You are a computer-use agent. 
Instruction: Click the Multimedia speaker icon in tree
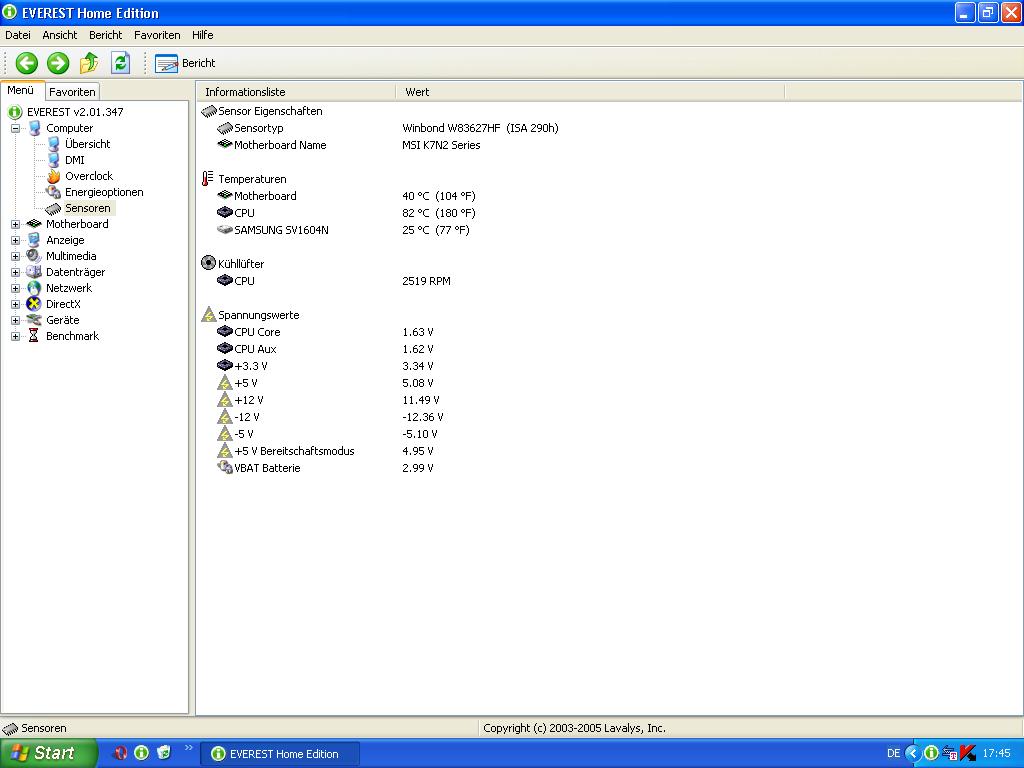point(34,256)
